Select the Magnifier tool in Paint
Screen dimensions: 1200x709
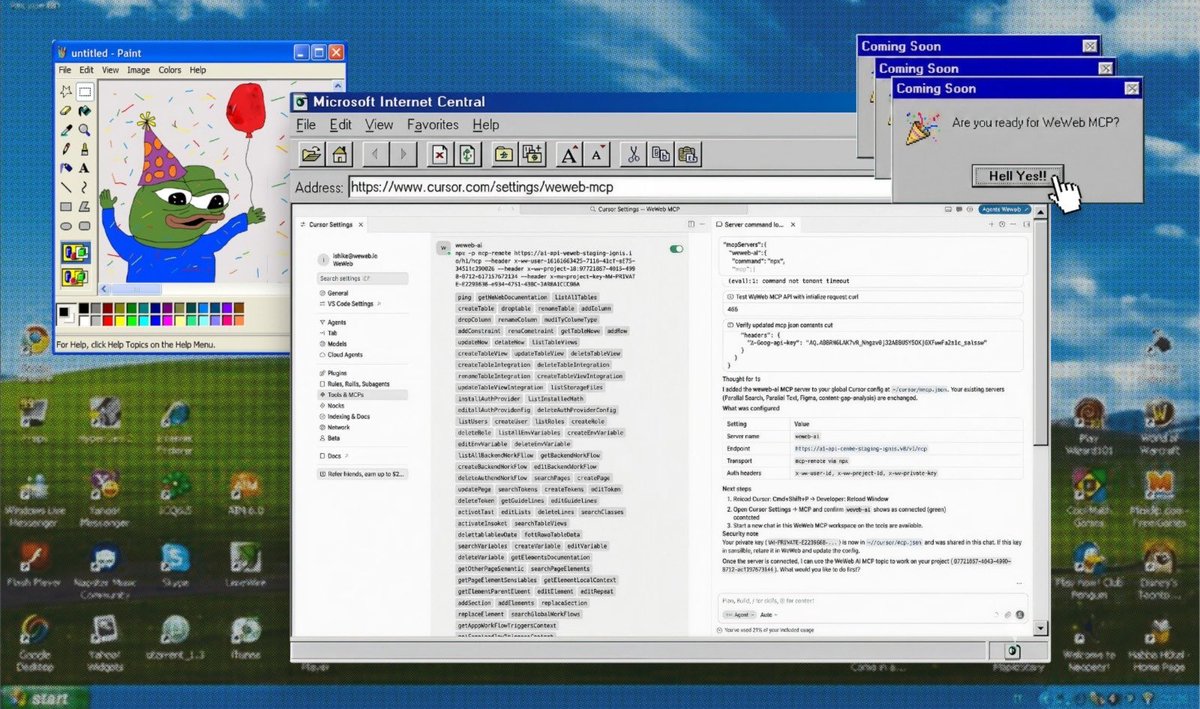85,130
